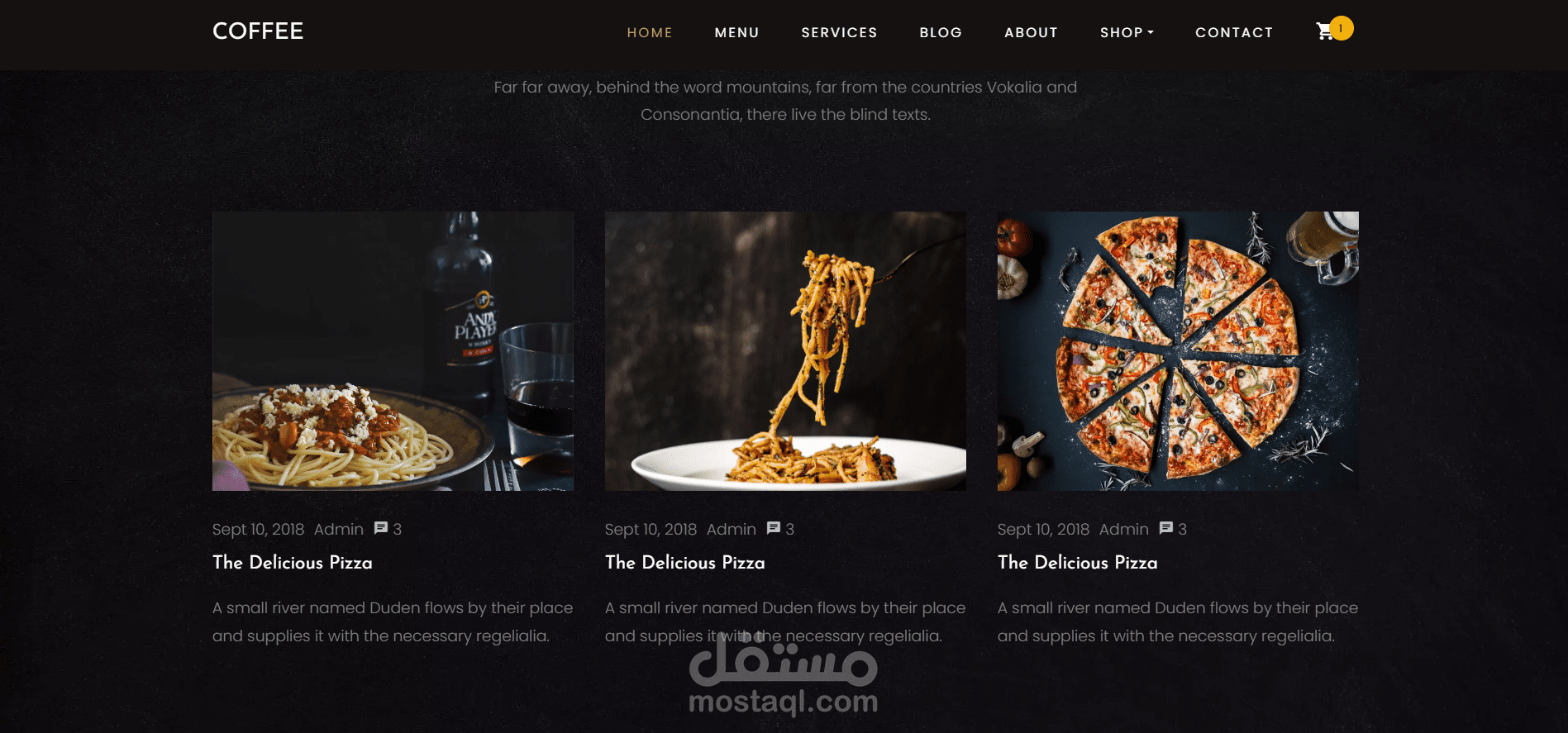The image size is (1568, 733).
Task: Click Sept 10, 2018 date of first post
Action: coord(258,529)
